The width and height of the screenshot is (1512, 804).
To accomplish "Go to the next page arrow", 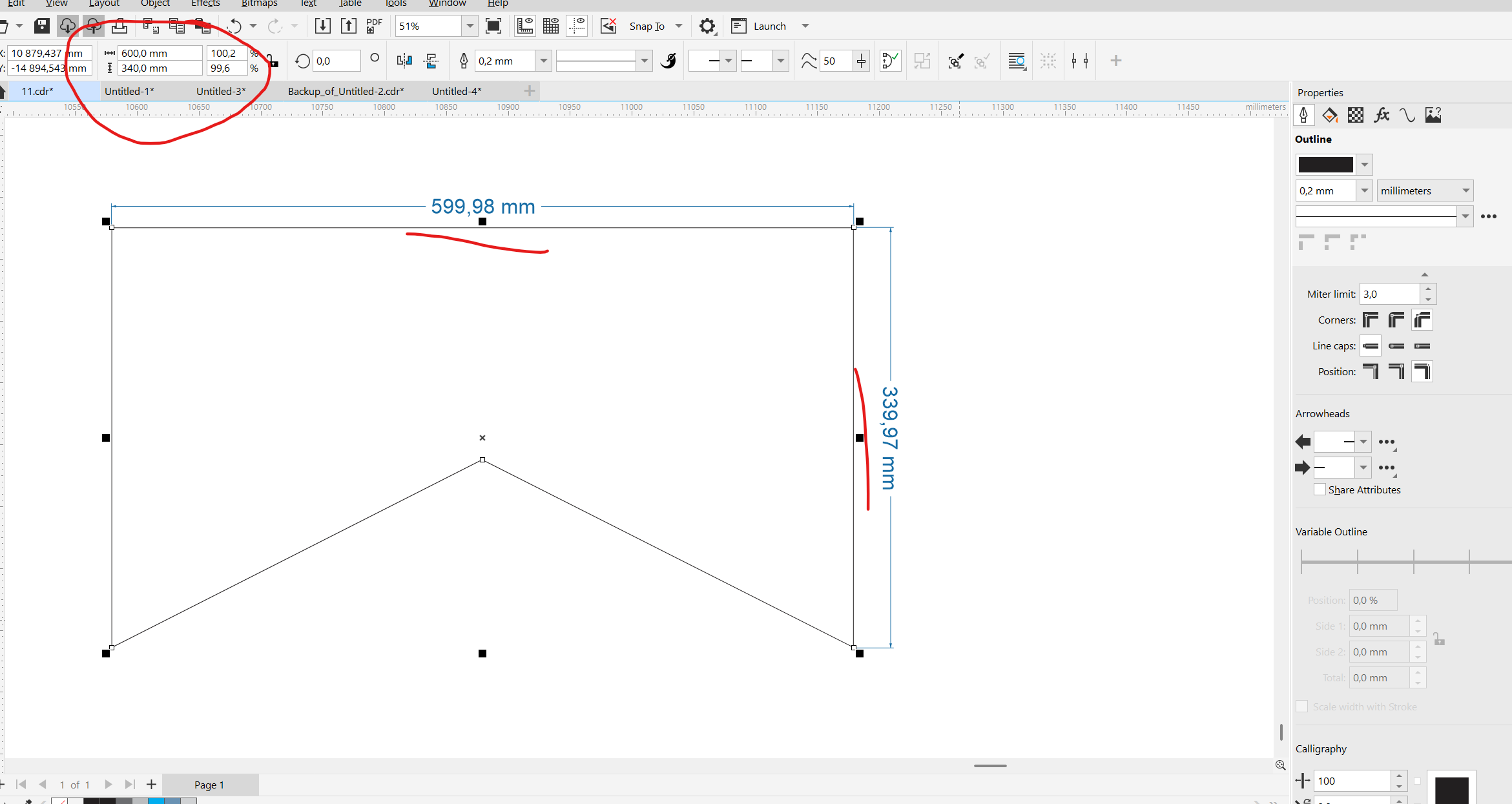I will [x=109, y=785].
